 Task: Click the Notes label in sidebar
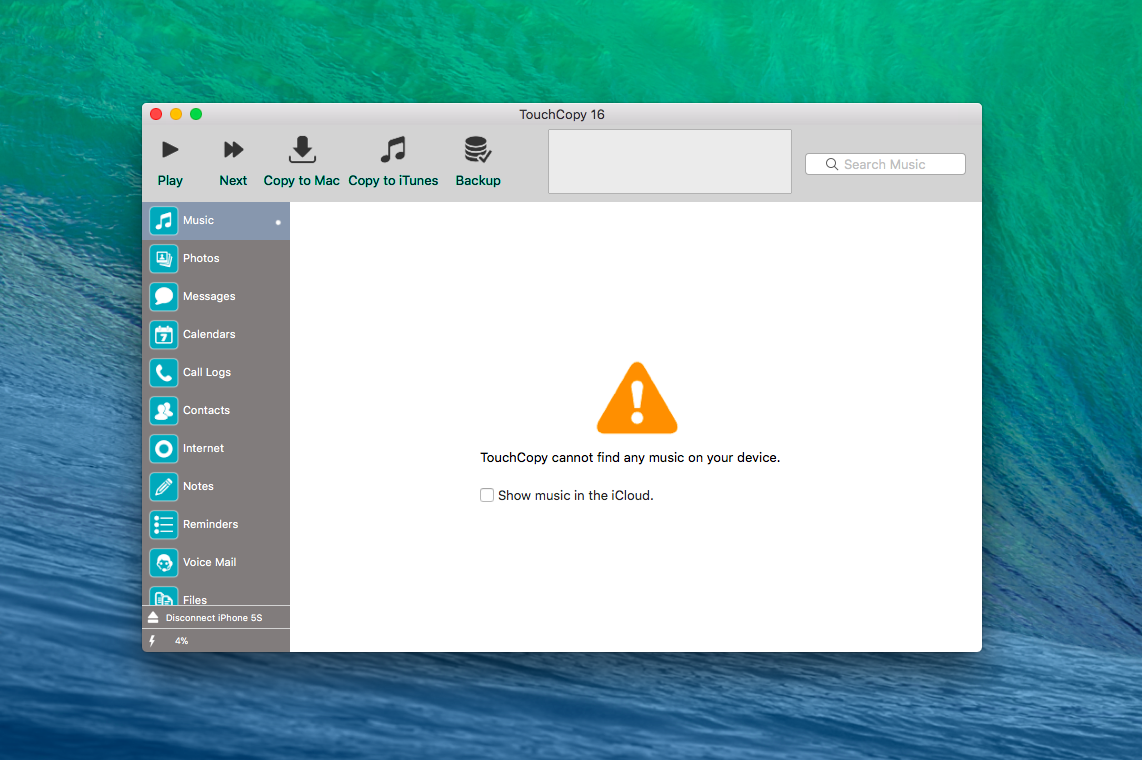coord(198,486)
